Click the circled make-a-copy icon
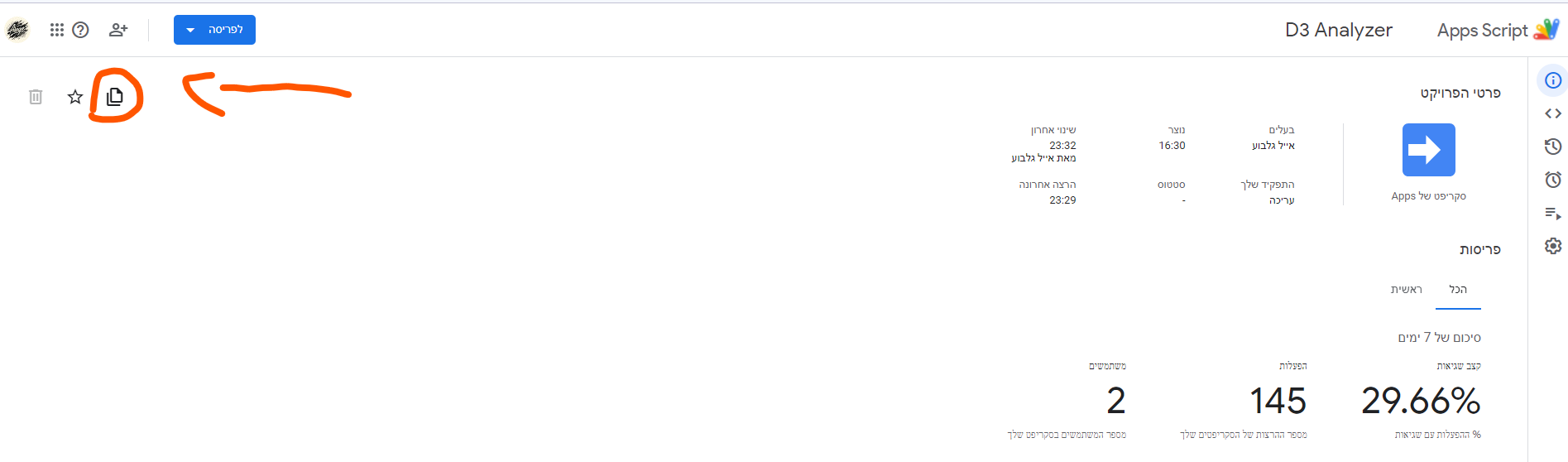 (x=115, y=97)
